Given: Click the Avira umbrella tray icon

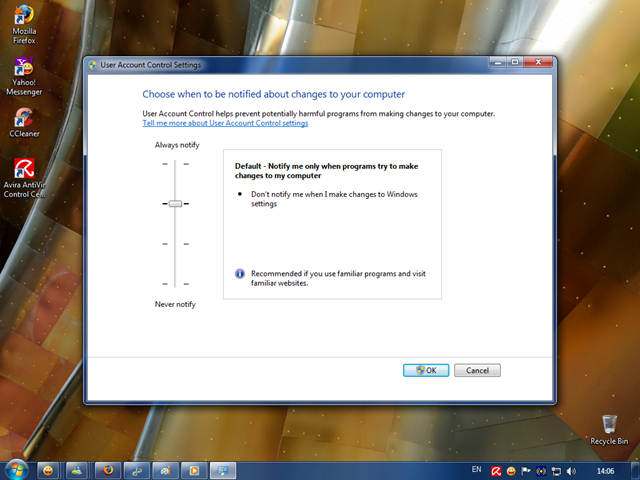Looking at the screenshot, I should click(x=495, y=470).
